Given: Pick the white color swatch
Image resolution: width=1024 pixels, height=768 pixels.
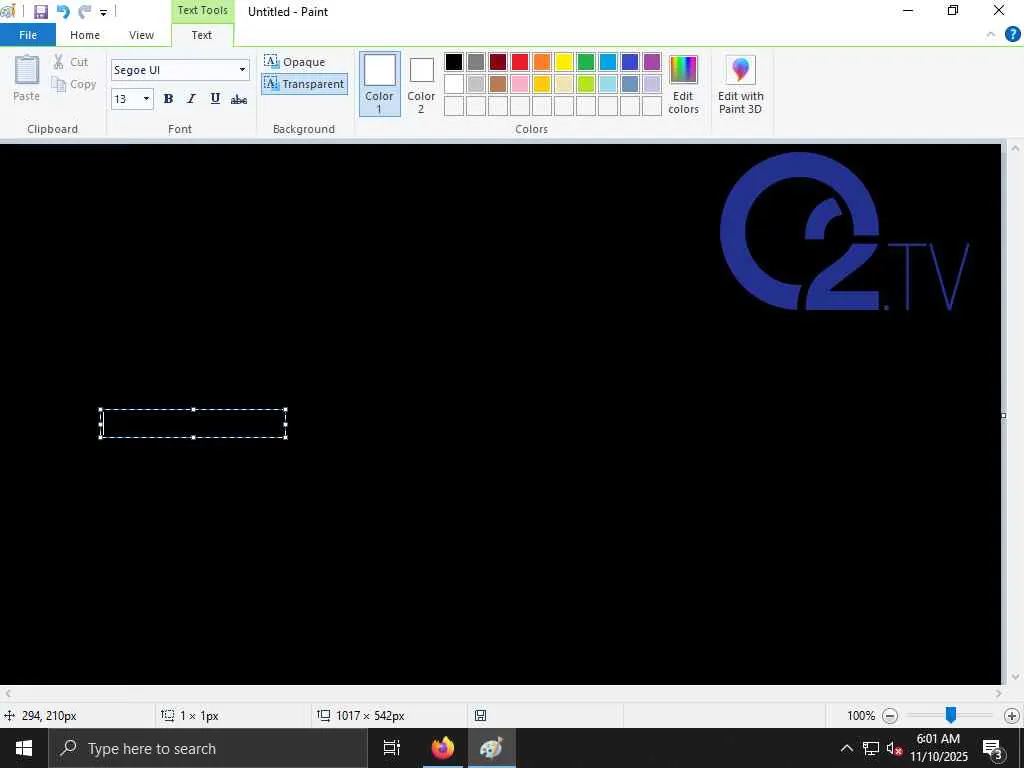Looking at the screenshot, I should (x=454, y=84).
